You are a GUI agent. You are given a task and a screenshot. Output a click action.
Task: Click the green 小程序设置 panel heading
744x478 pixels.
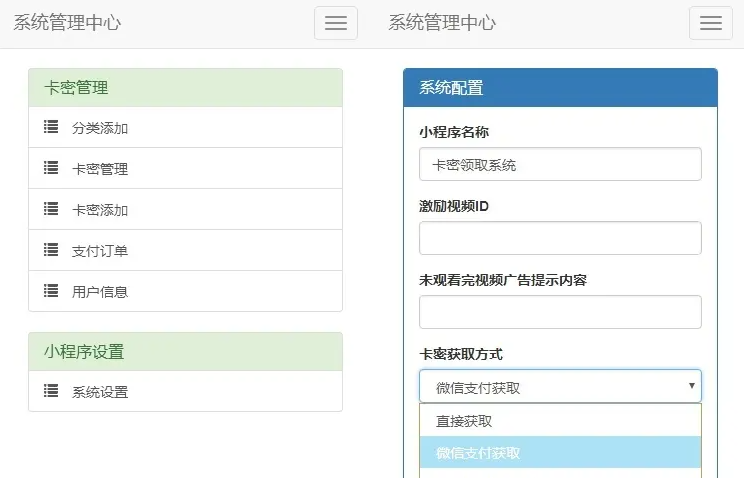[x=185, y=352]
